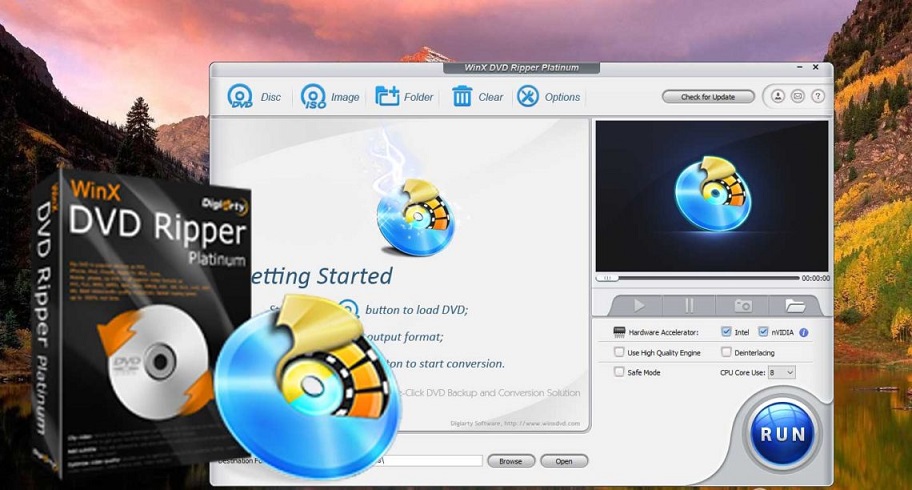Screen dimensions: 912x490
Task: Click the preview video thumbnail
Action: tap(712, 196)
